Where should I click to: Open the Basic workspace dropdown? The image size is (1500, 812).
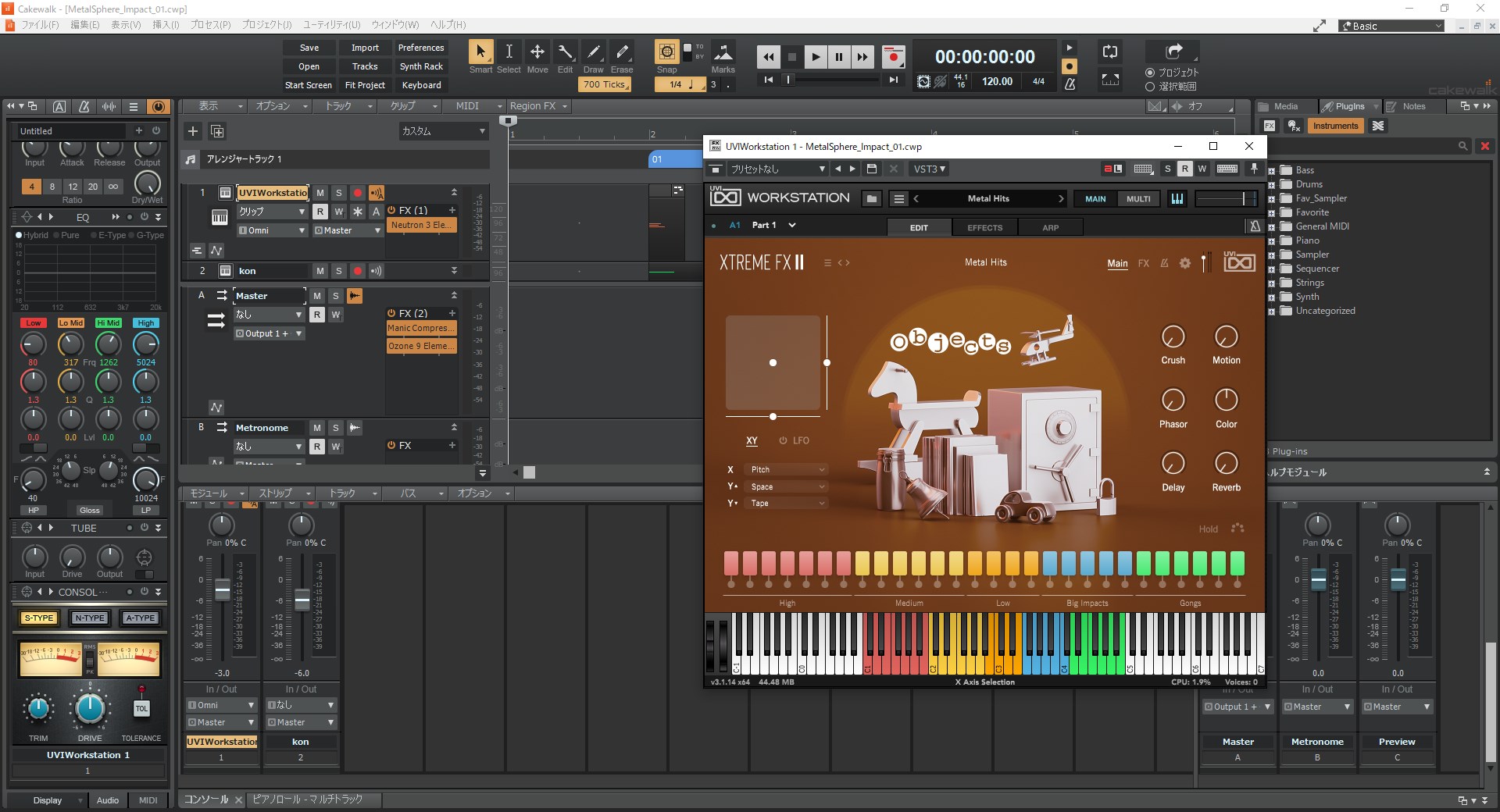(x=1392, y=26)
